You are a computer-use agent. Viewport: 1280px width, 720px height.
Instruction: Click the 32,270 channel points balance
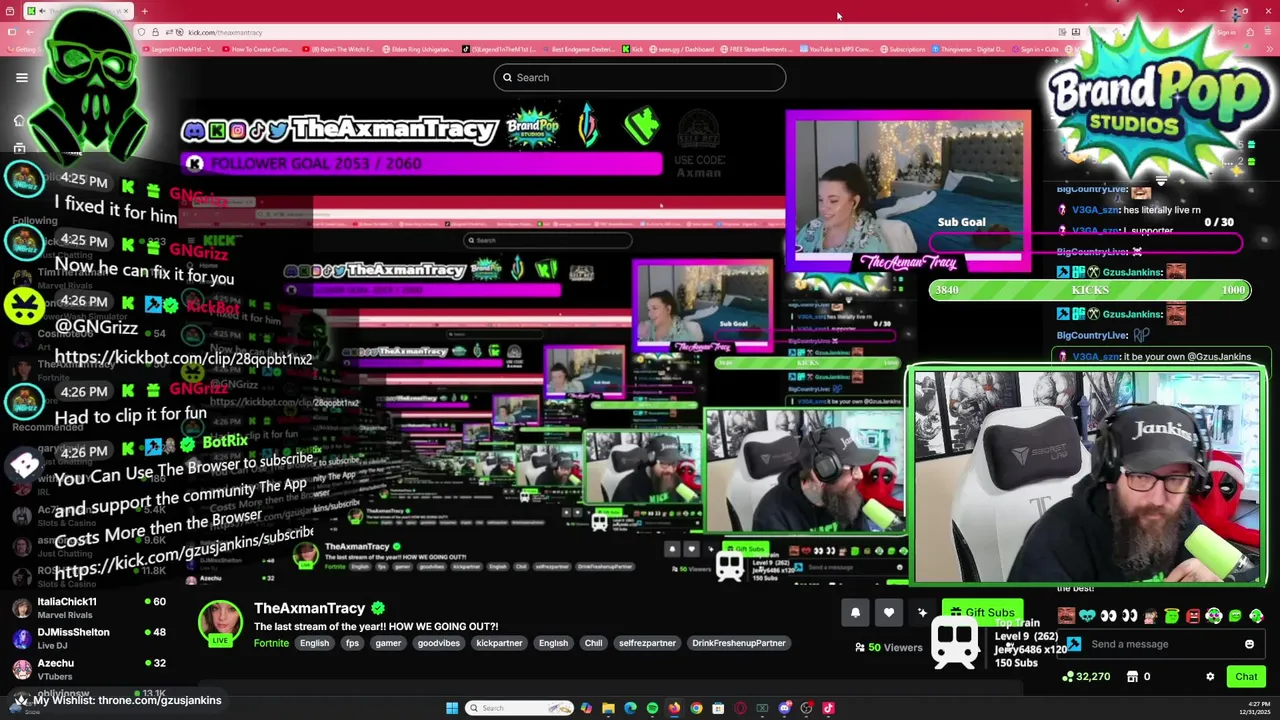(x=1086, y=677)
